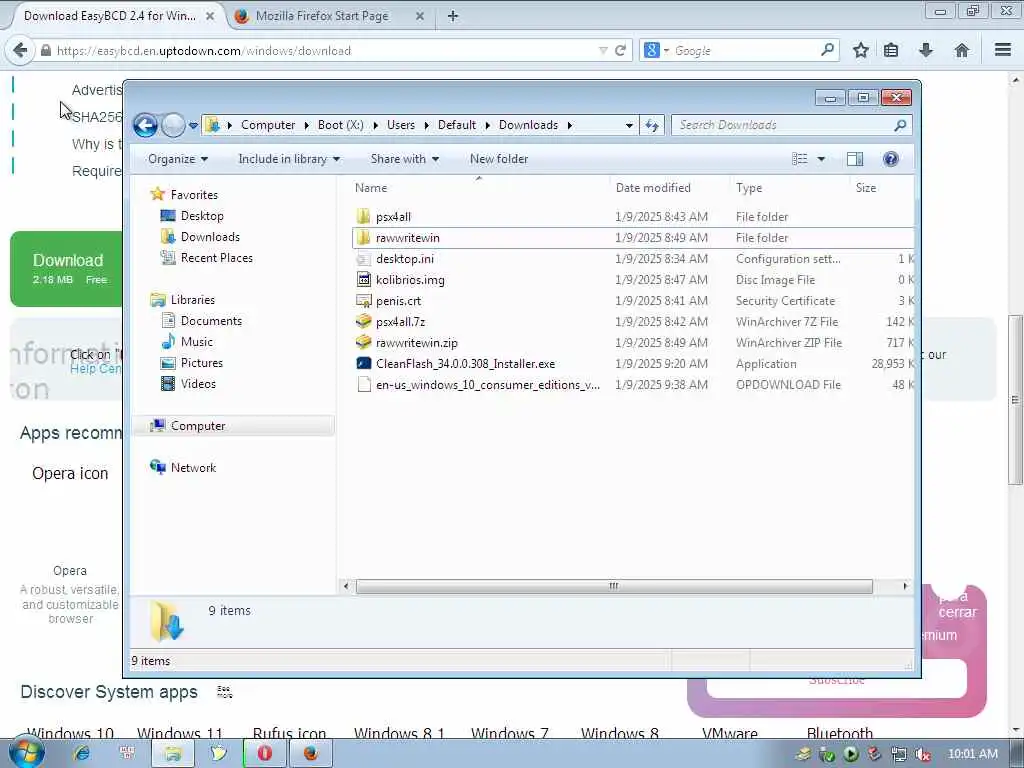The height and width of the screenshot is (768, 1024).
Task: Click the Users breadcrumb
Action: [x=400, y=125]
